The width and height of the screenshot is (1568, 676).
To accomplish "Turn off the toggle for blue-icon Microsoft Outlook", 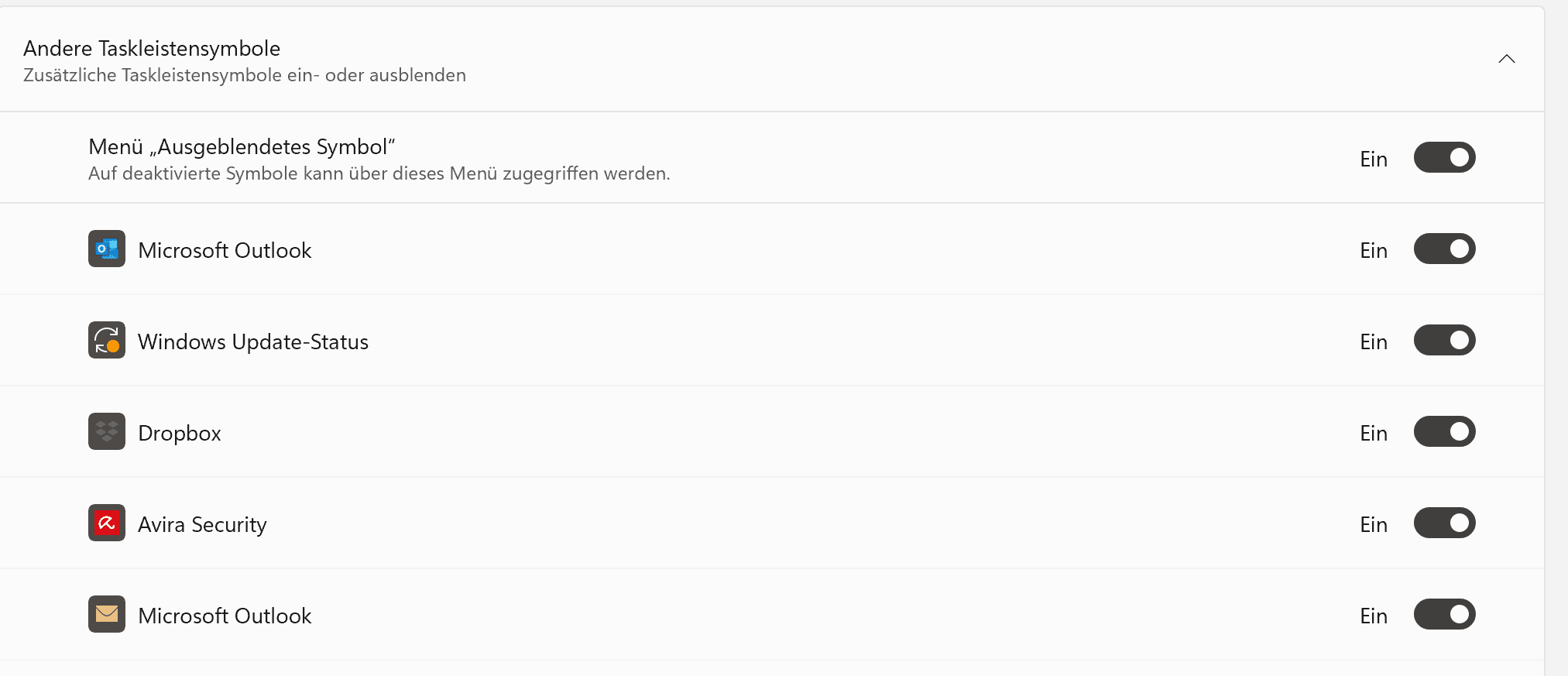I will (1444, 249).
